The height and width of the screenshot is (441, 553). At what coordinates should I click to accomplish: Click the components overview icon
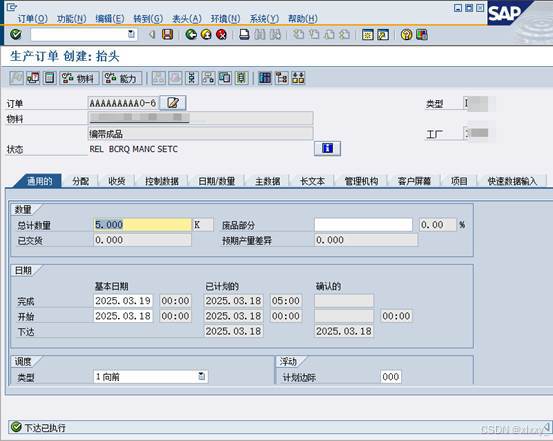tap(208, 78)
